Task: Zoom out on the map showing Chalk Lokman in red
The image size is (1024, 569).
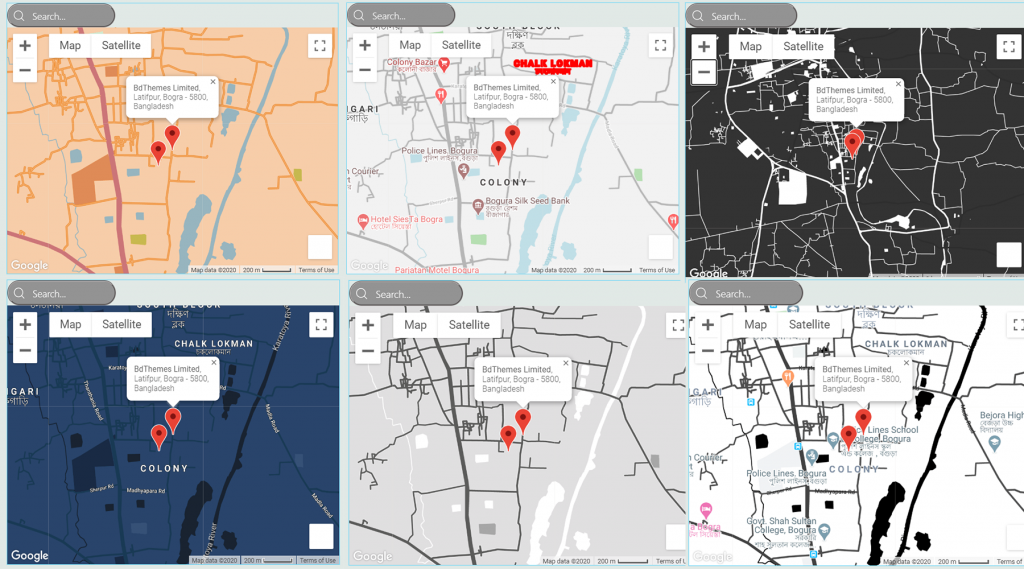Action: [365, 70]
